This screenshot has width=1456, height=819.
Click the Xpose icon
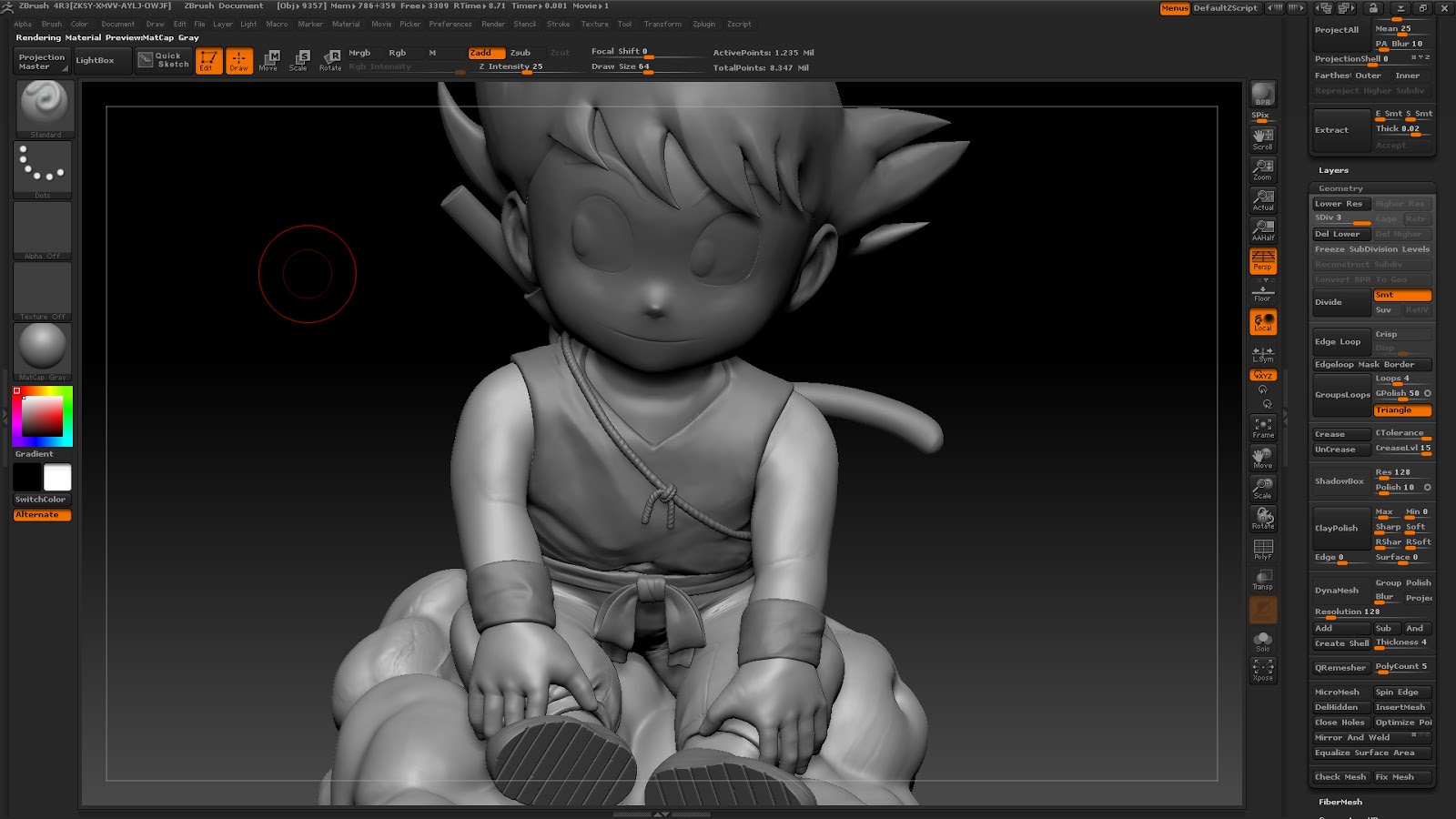pos(1263,670)
